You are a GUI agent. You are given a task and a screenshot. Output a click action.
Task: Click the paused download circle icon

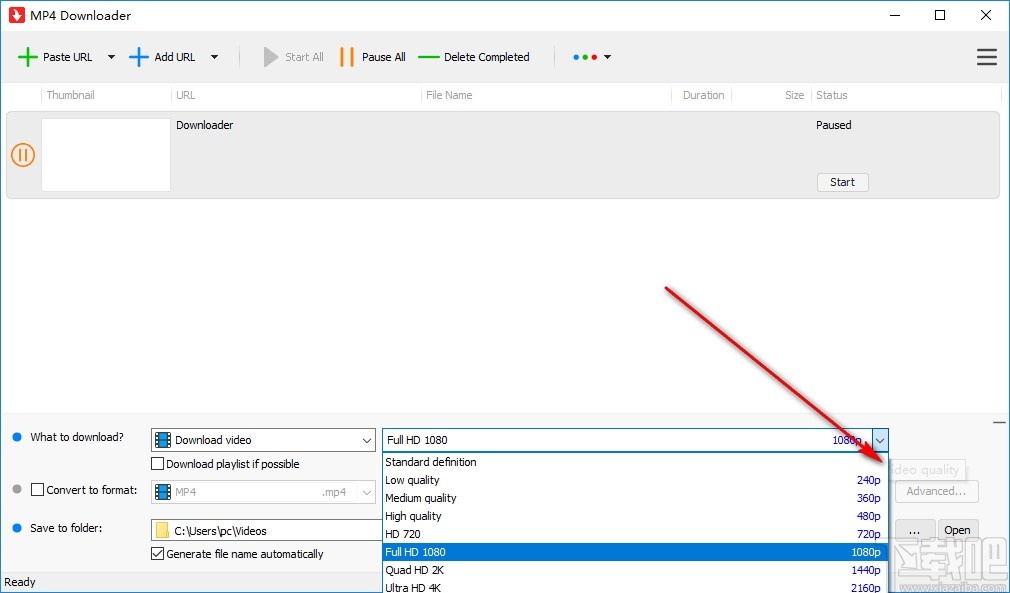click(x=23, y=155)
